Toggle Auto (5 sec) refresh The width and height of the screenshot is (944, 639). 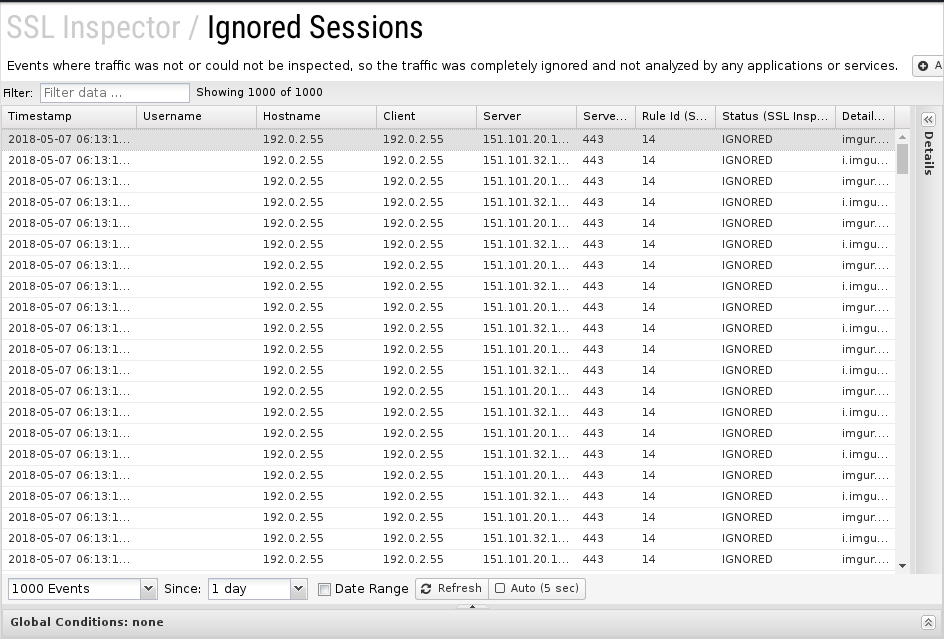tap(537, 589)
